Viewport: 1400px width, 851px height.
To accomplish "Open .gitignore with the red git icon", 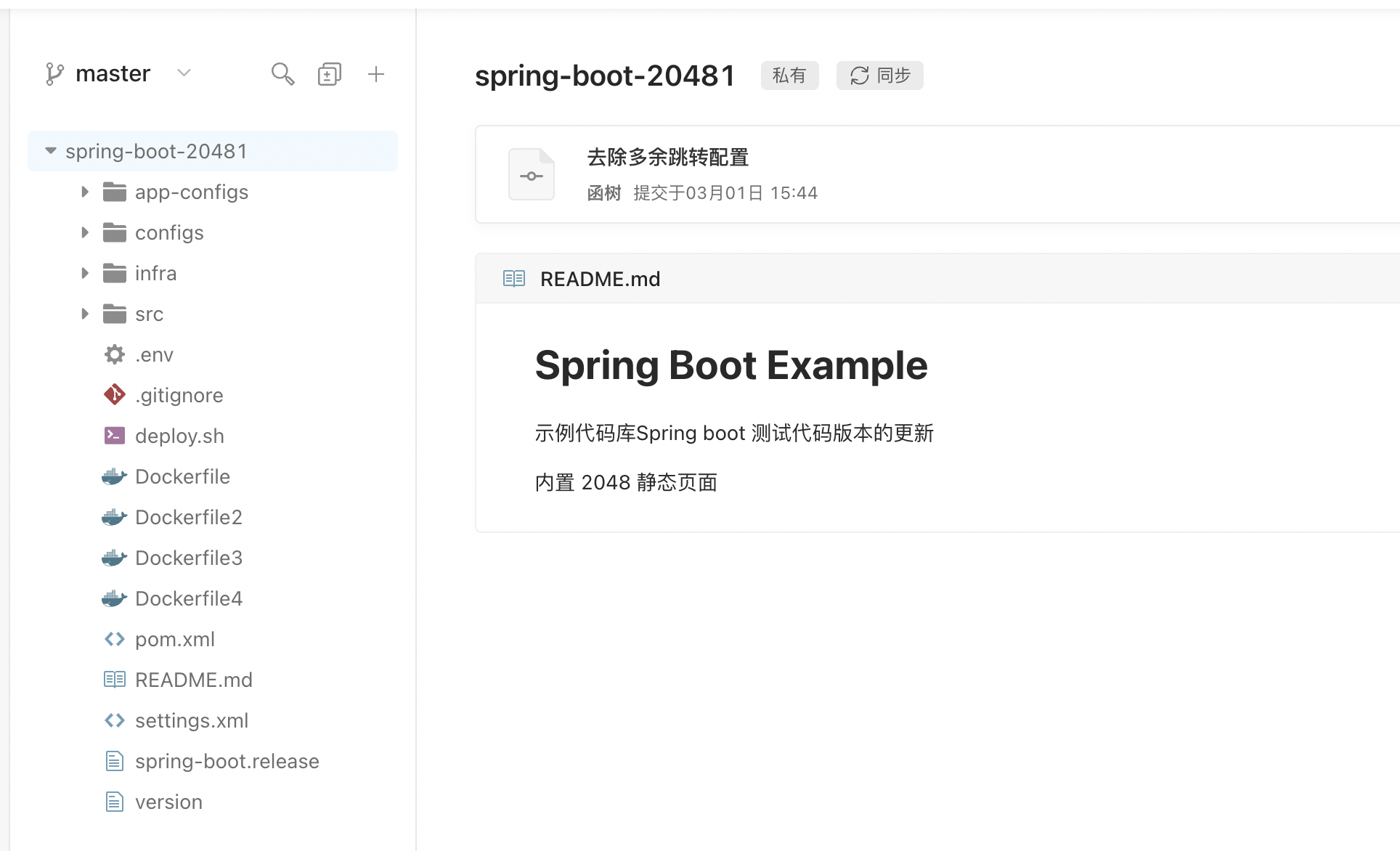I will click(179, 396).
